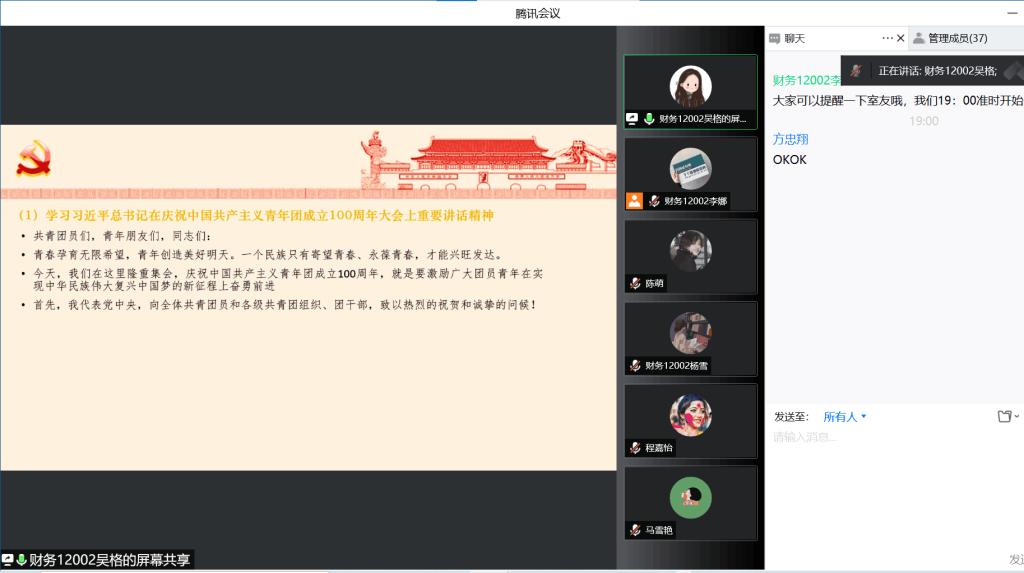Click the muted mic icon beside 马雪艳
1024x573 pixels.
[x=634, y=530]
